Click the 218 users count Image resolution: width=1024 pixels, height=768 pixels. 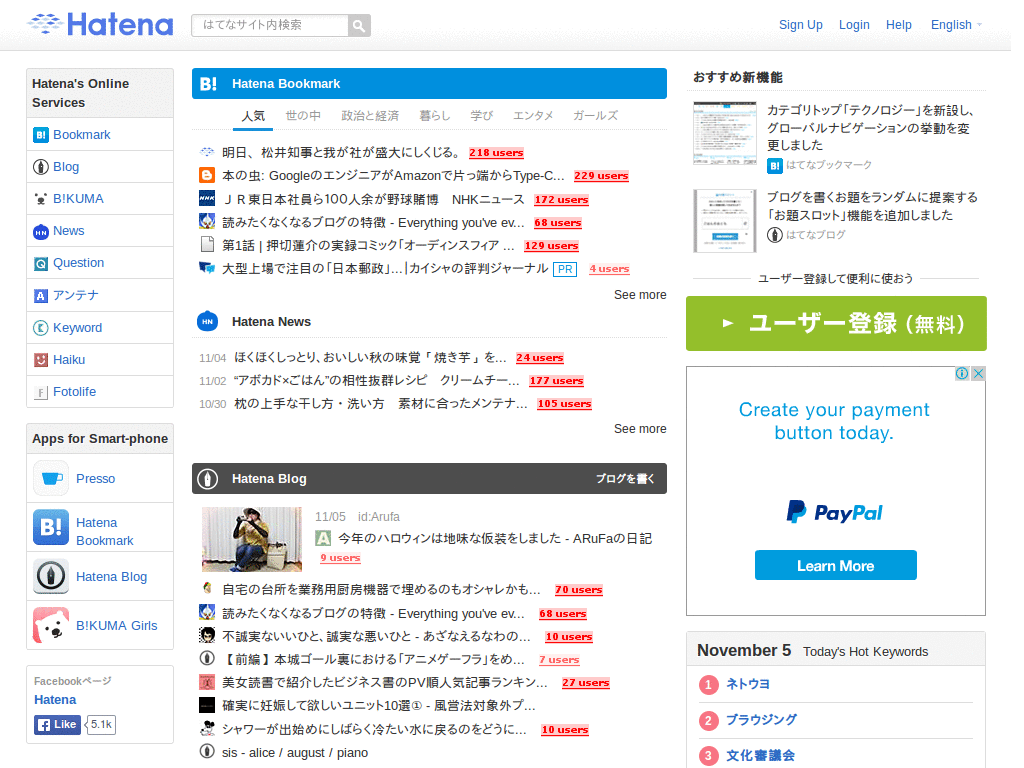(x=496, y=153)
